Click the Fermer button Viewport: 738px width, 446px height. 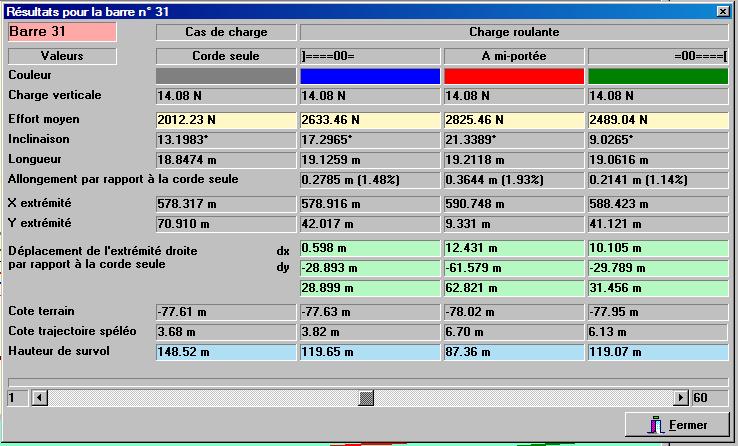click(x=676, y=425)
